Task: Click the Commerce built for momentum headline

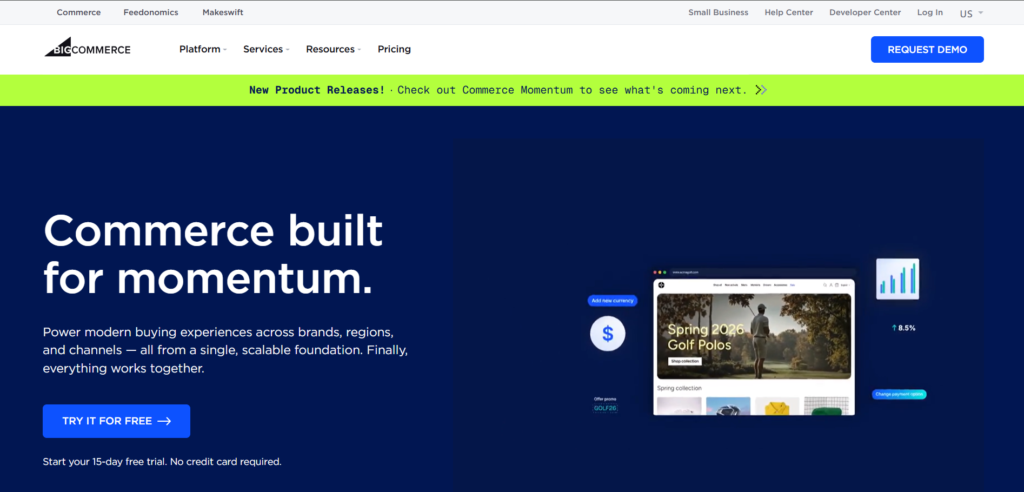Action: (x=213, y=254)
